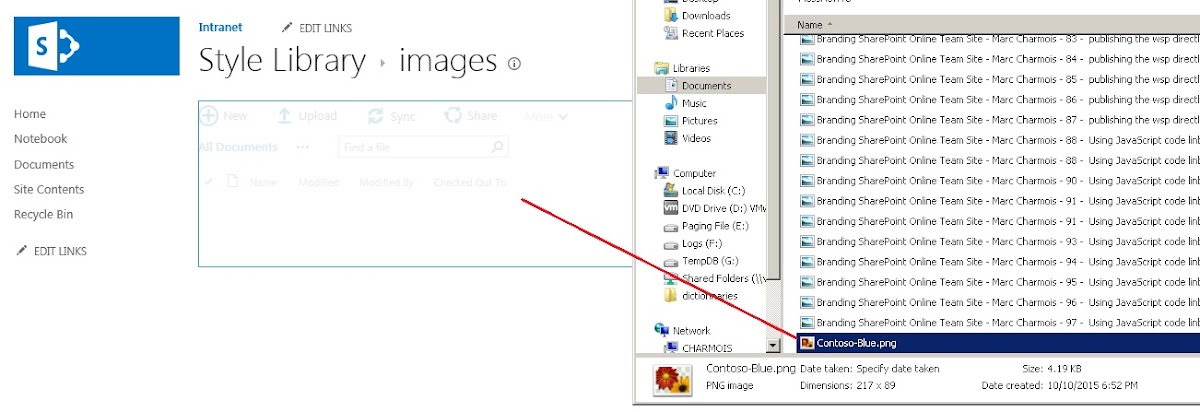The width and height of the screenshot is (1200, 412).
Task: Select file numbered 97 Using JavaScript code
Action: tap(998, 322)
